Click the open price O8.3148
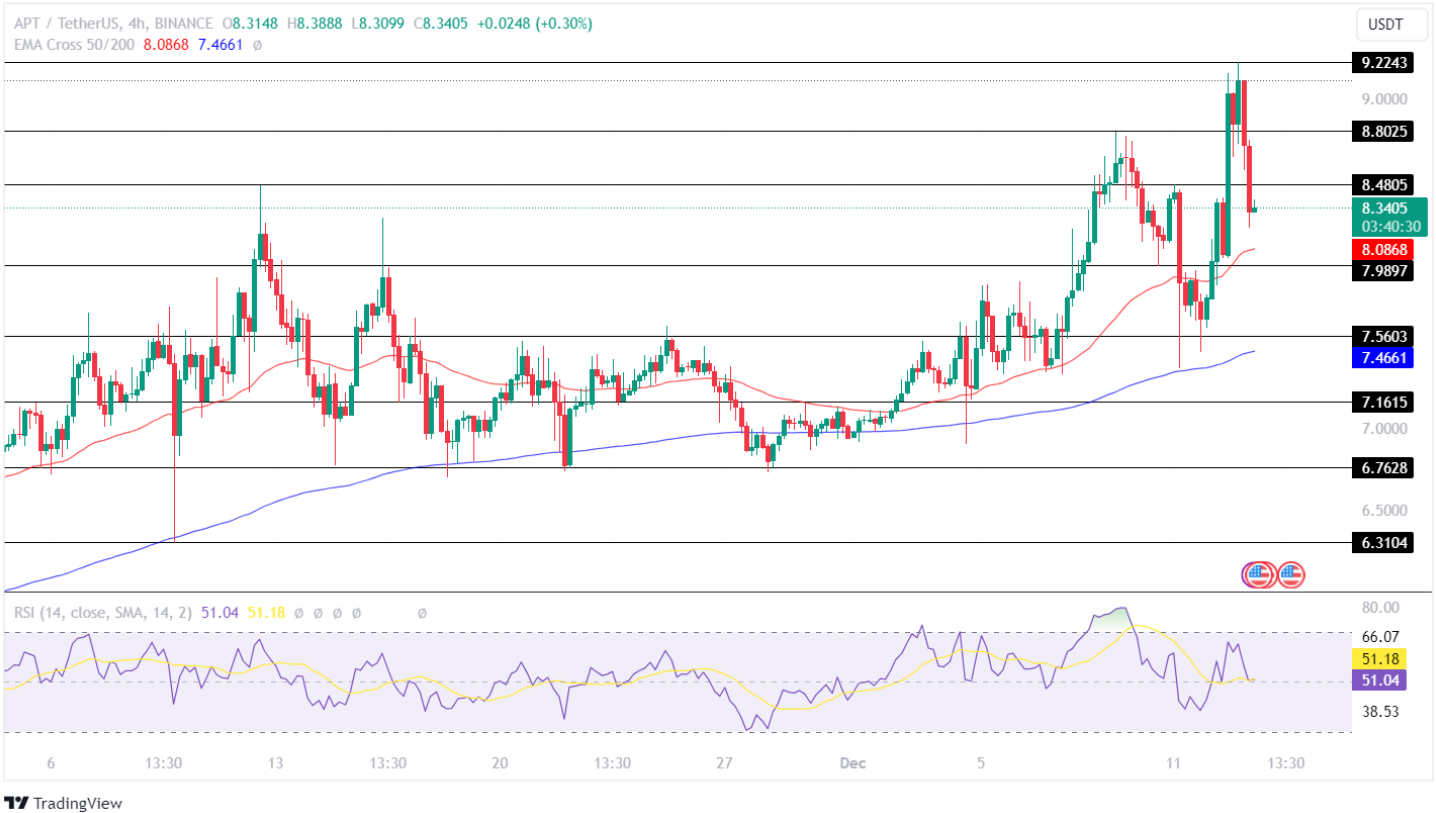The height and width of the screenshot is (813, 1436). click(251, 23)
